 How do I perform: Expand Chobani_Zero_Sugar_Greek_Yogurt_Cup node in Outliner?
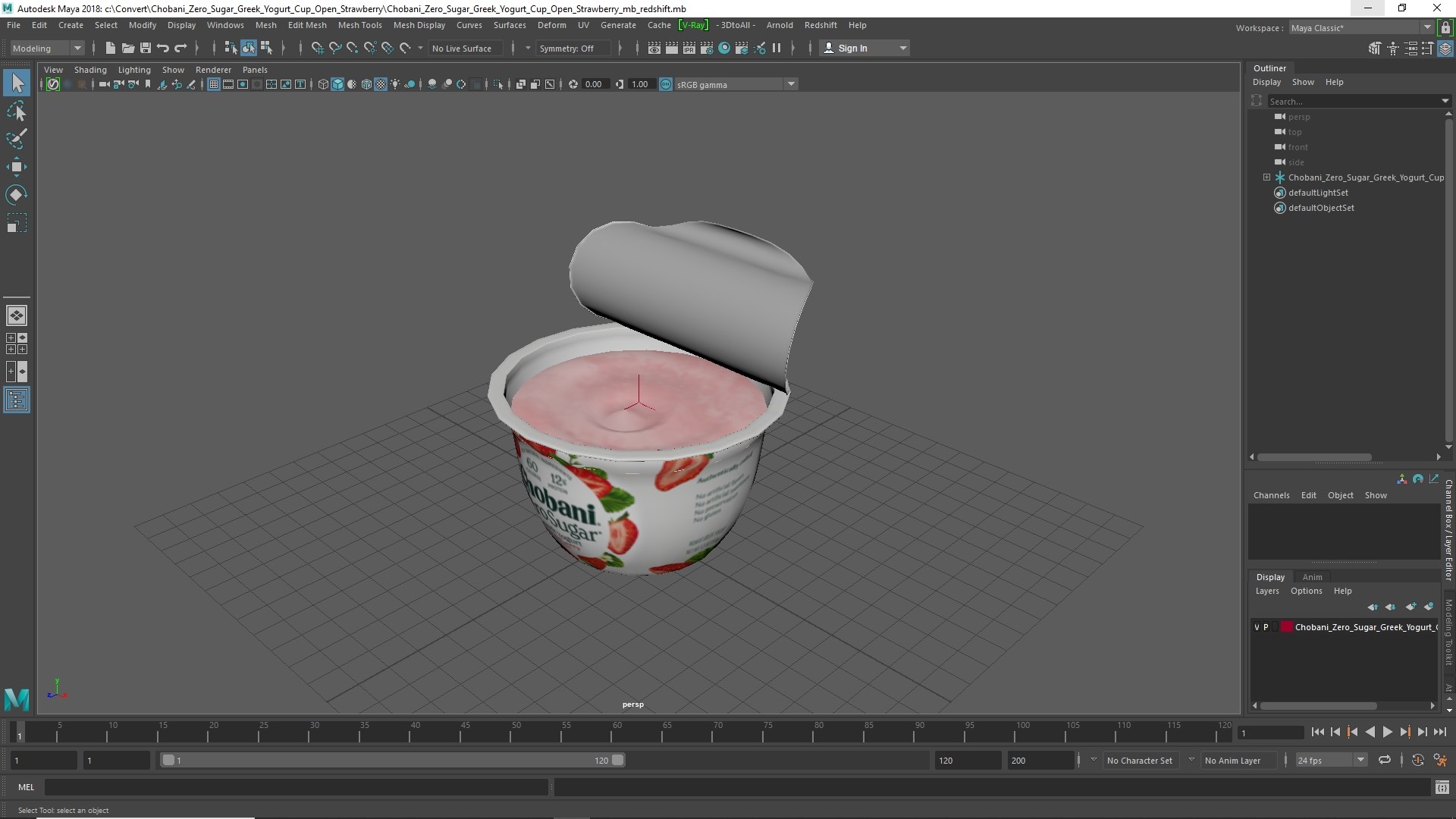coord(1266,177)
